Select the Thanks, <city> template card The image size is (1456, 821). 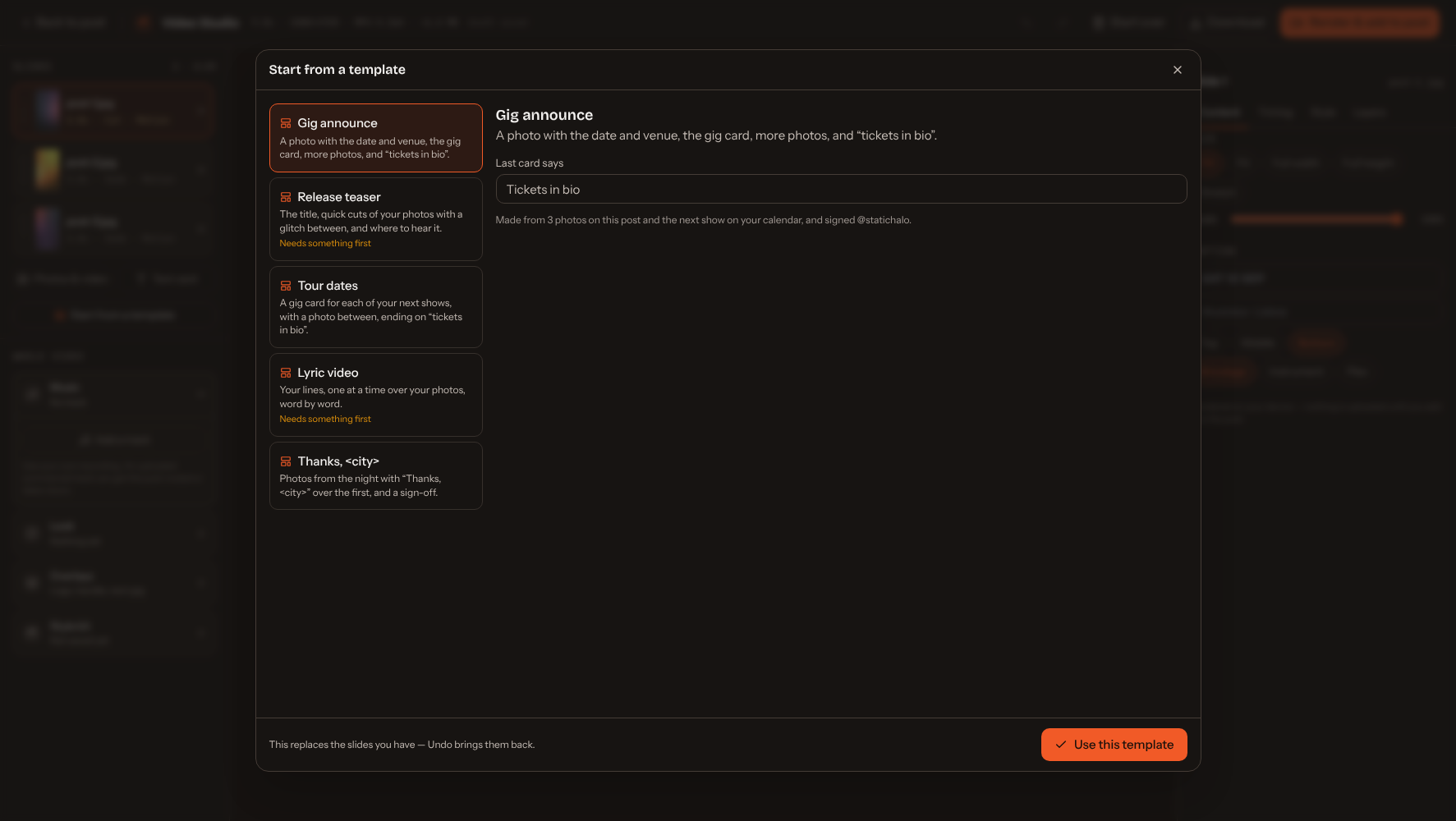tap(376, 475)
